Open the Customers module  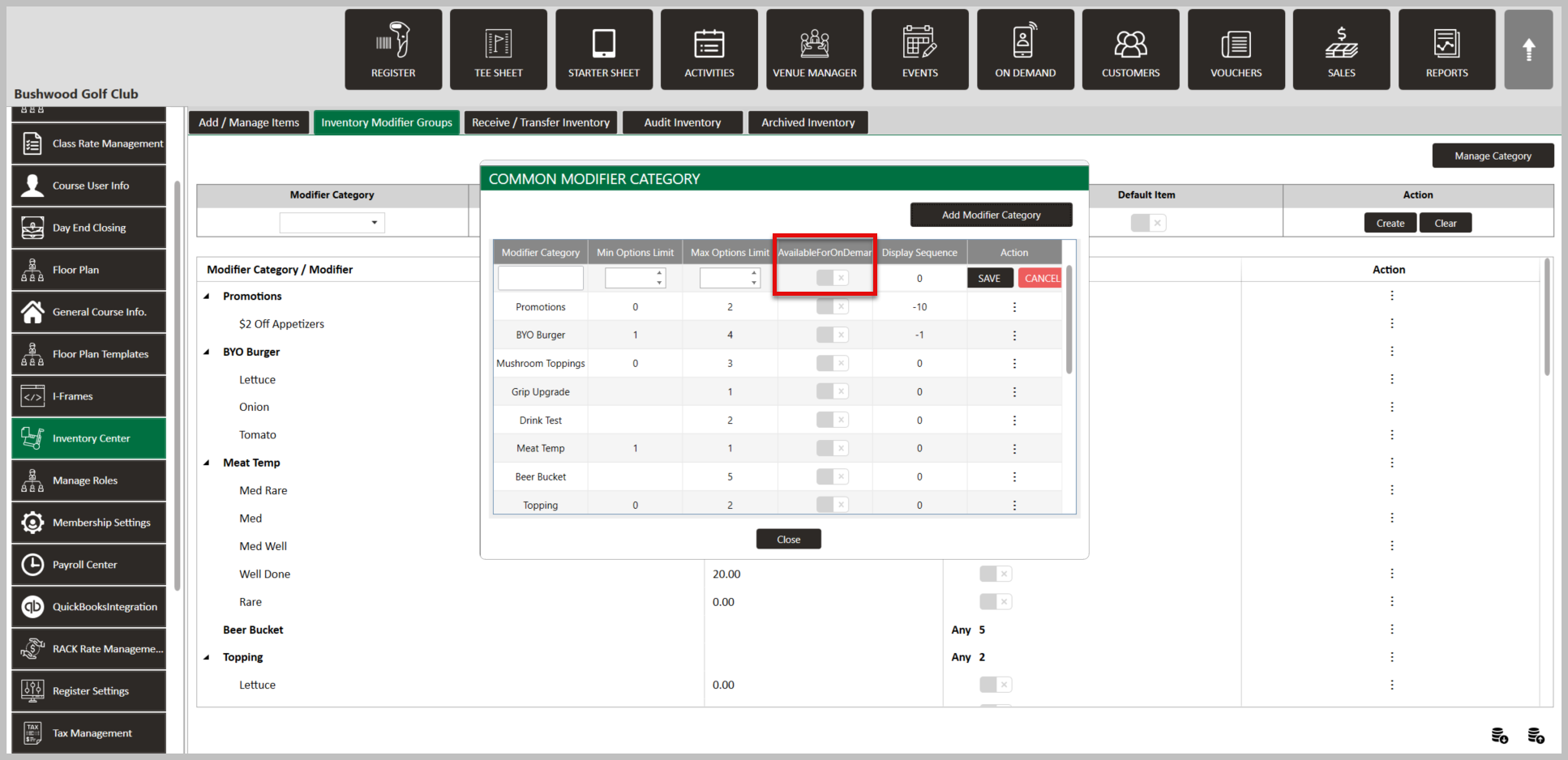point(1131,49)
